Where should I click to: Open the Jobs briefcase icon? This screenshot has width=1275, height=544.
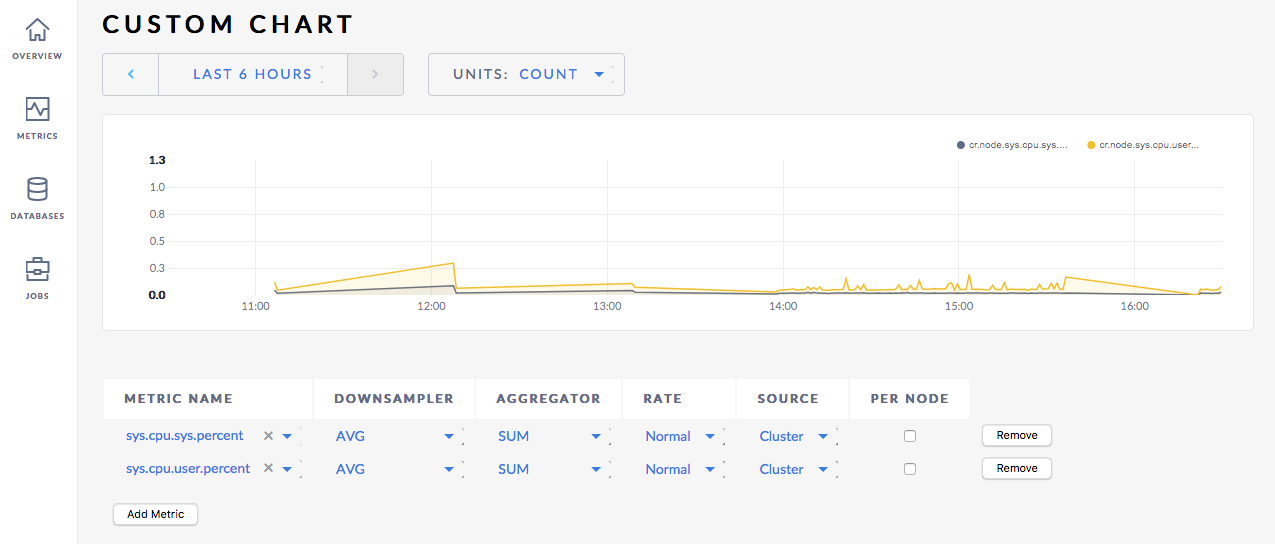(x=37, y=270)
